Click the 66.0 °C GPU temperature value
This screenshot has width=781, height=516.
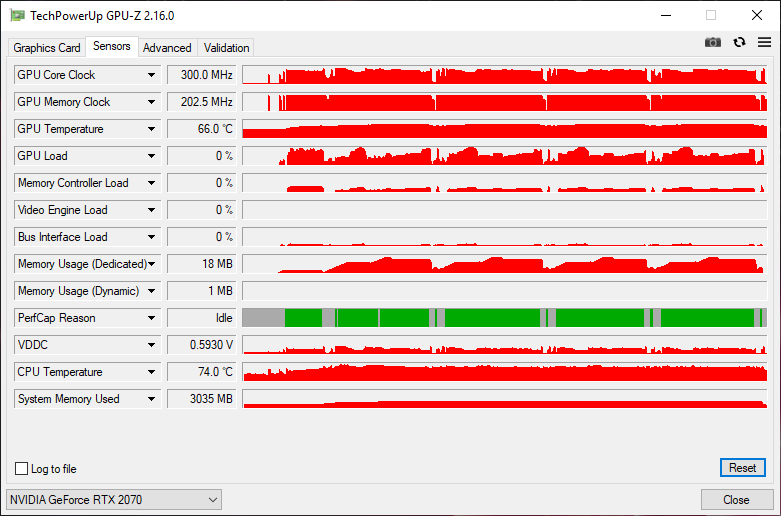coord(202,129)
